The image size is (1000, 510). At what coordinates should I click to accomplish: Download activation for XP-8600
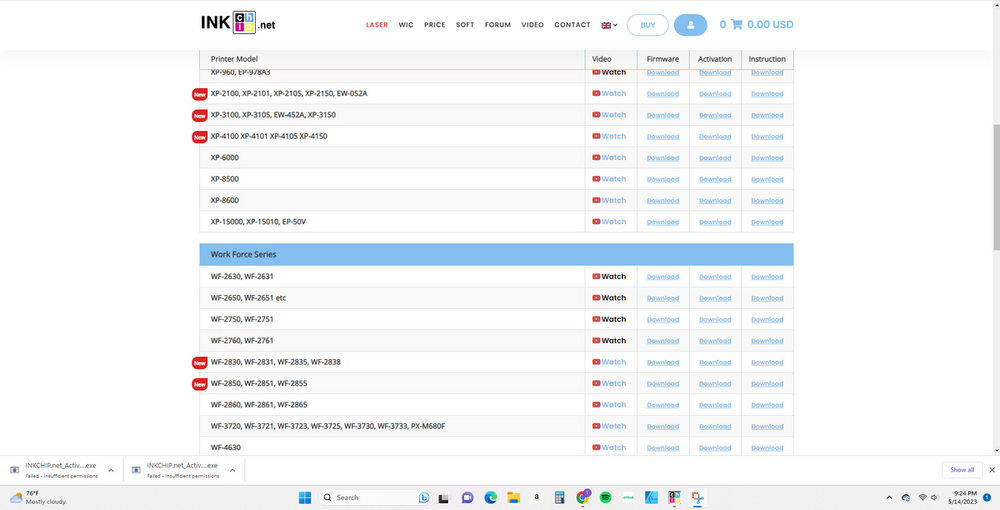pos(715,201)
